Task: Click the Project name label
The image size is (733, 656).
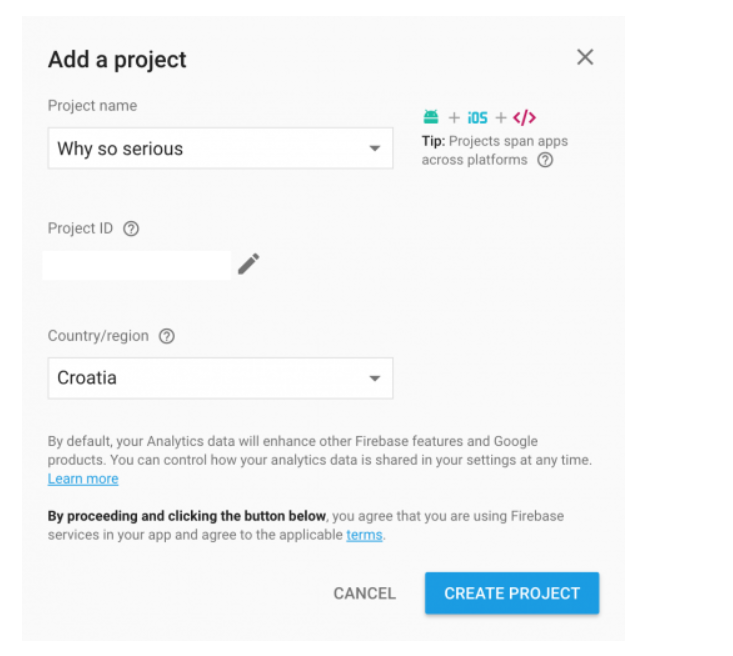Action: pyautogui.click(x=93, y=106)
